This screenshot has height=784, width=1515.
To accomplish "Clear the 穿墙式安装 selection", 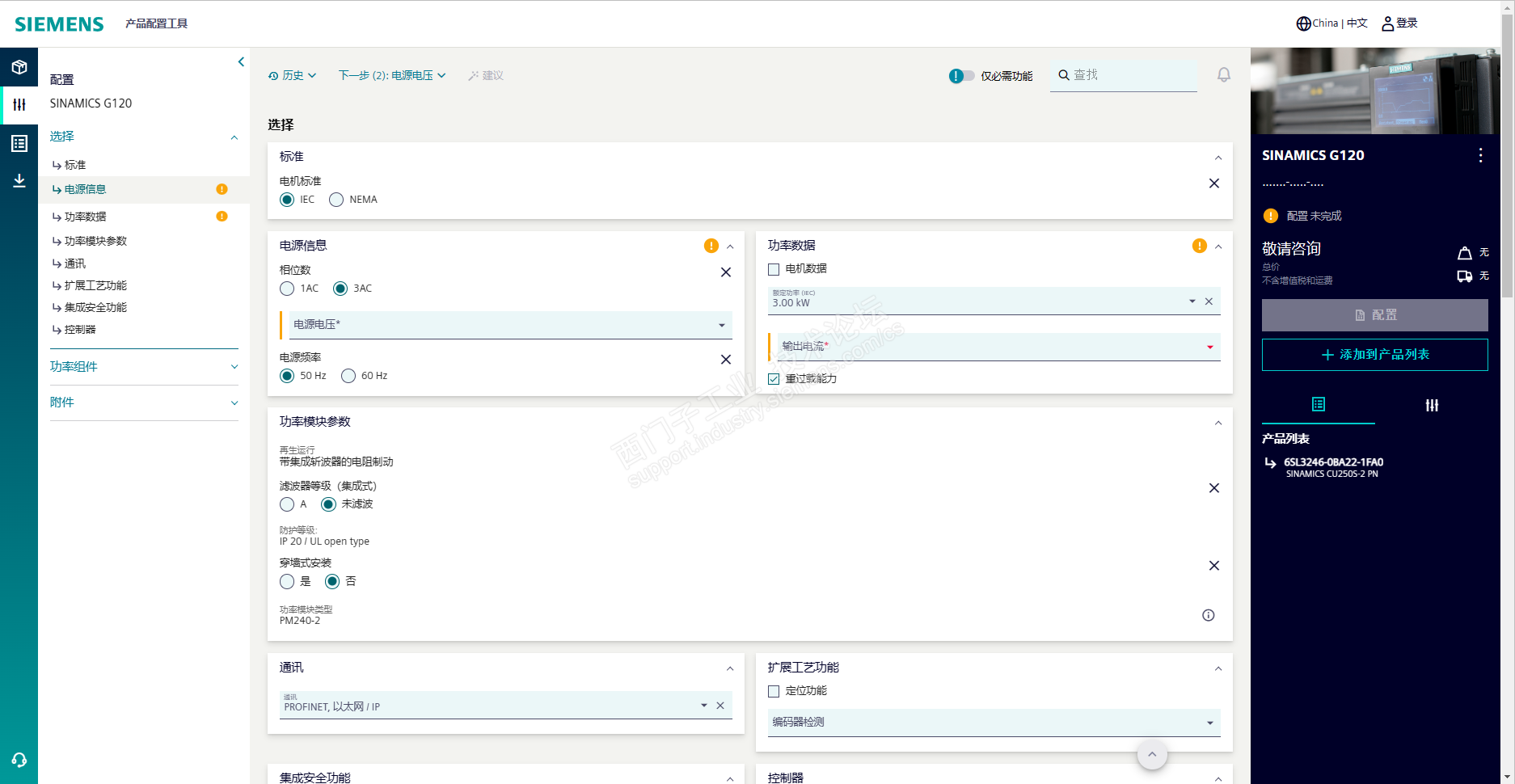I will coord(1214,566).
